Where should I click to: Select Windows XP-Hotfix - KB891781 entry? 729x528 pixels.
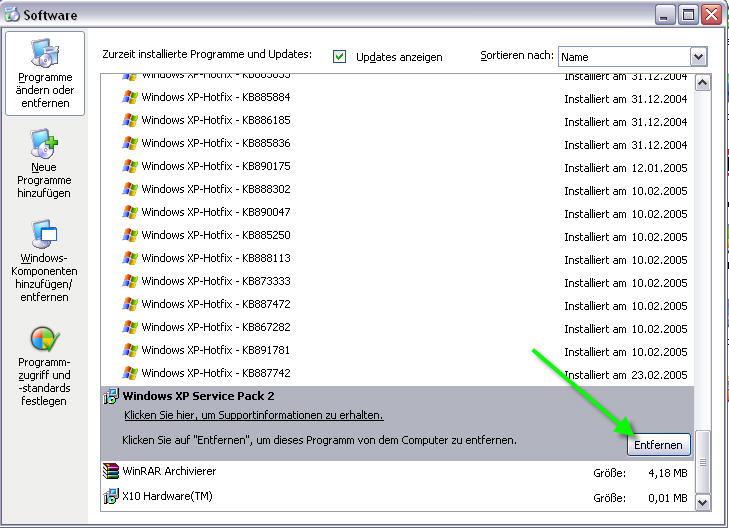(x=398, y=350)
